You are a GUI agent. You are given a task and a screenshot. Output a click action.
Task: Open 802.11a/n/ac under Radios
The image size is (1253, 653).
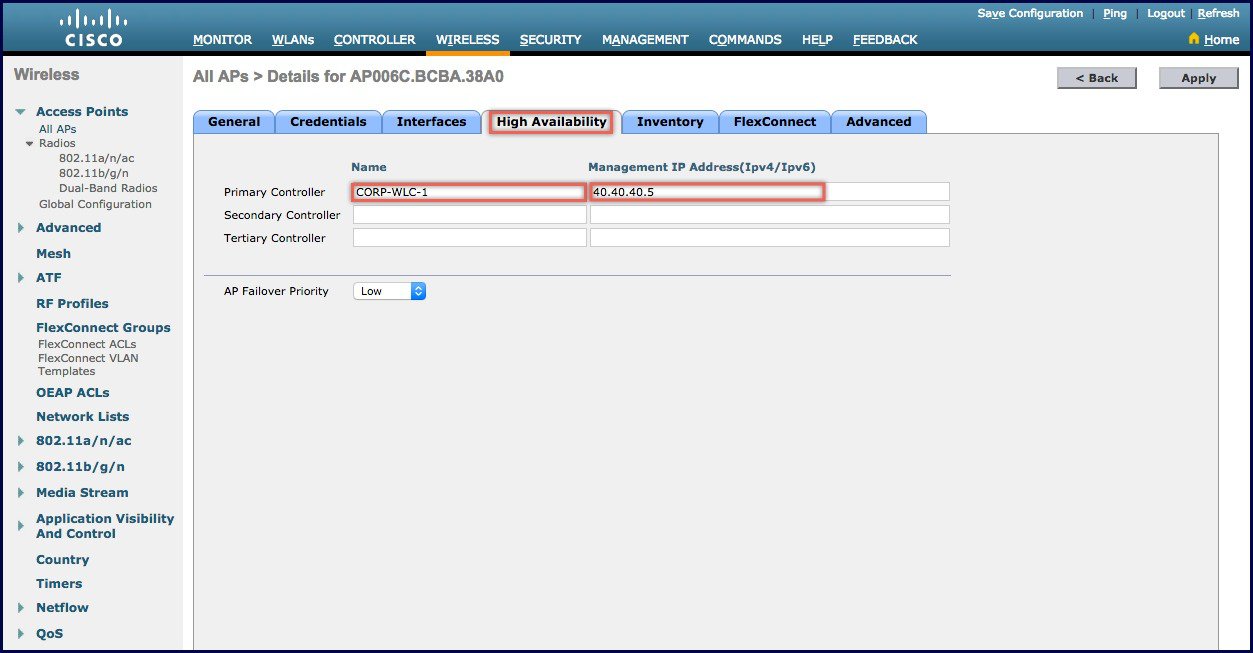tap(96, 158)
